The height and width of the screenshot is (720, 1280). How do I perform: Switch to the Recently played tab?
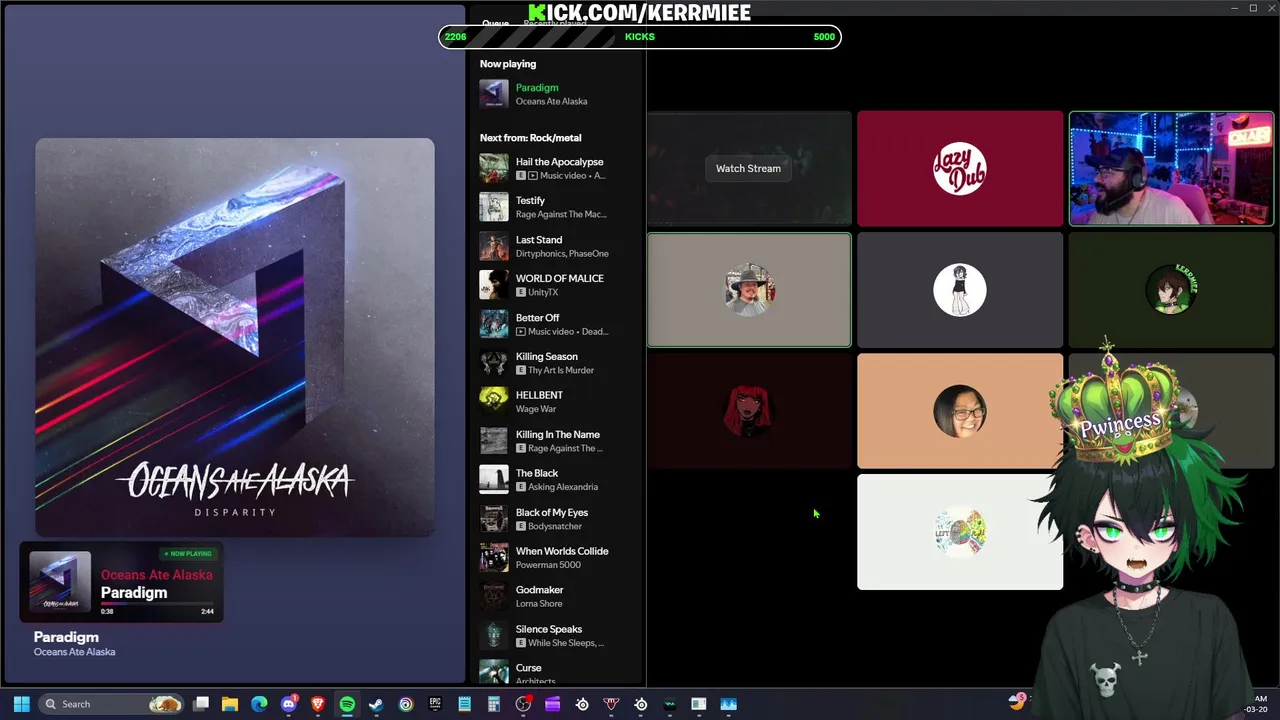(x=554, y=23)
